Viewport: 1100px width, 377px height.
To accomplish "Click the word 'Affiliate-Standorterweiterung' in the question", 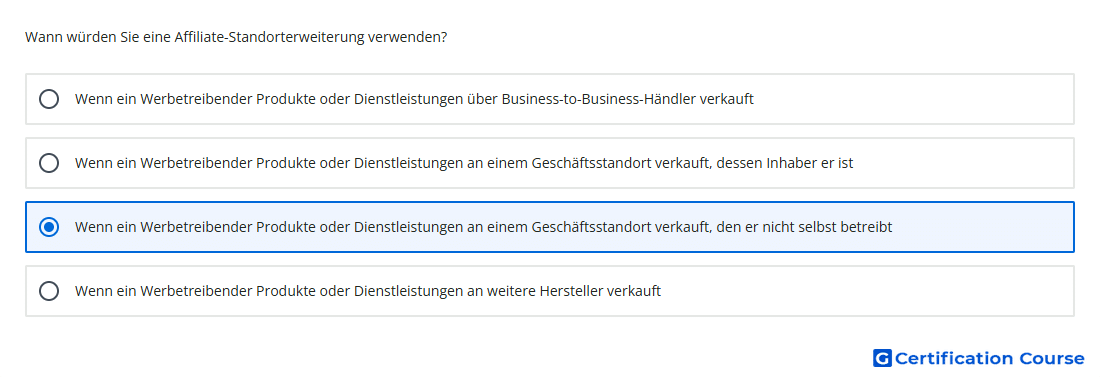I will click(268, 37).
